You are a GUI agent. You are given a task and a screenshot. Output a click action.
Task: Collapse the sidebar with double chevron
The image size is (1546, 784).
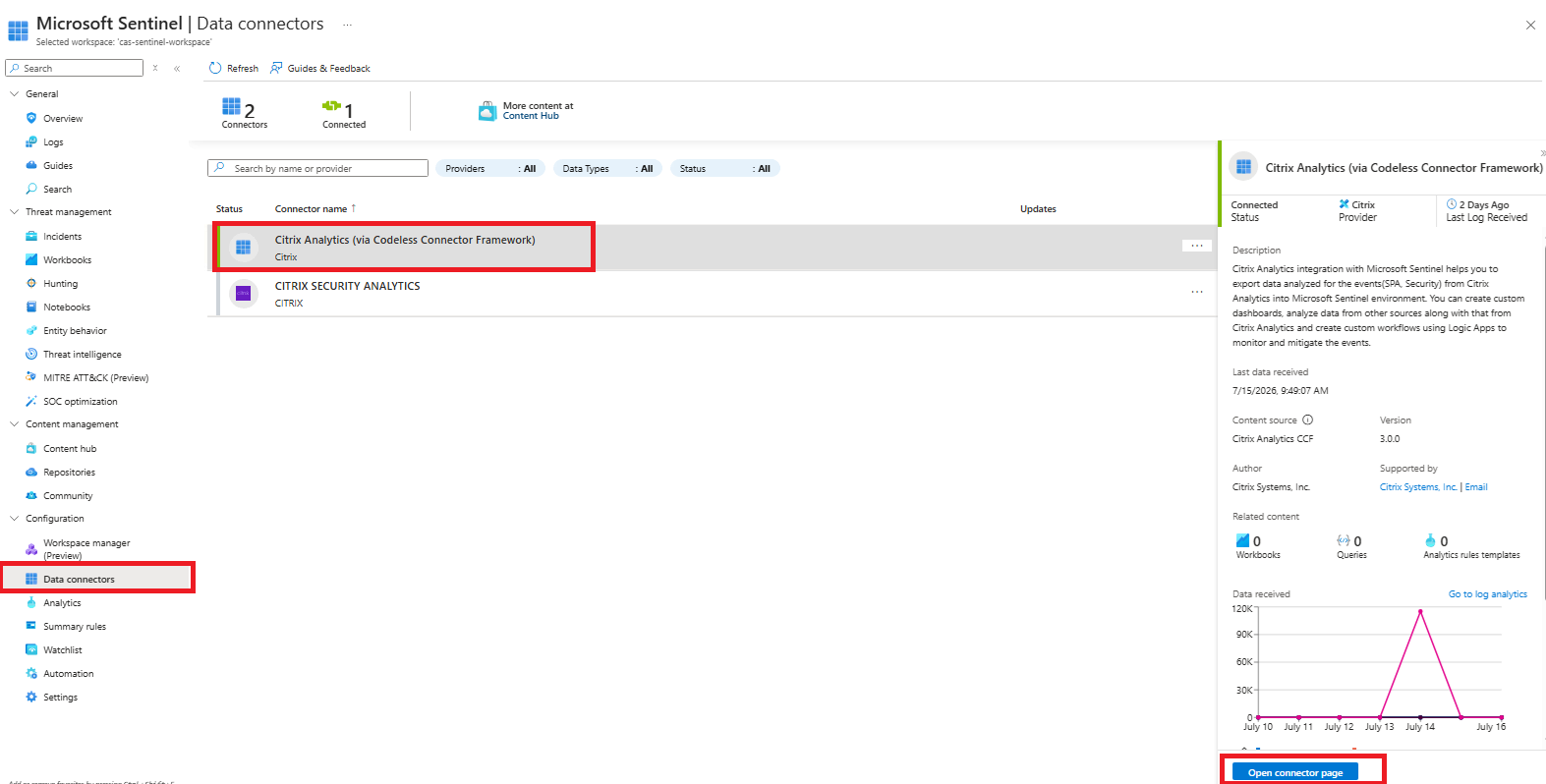tap(177, 69)
